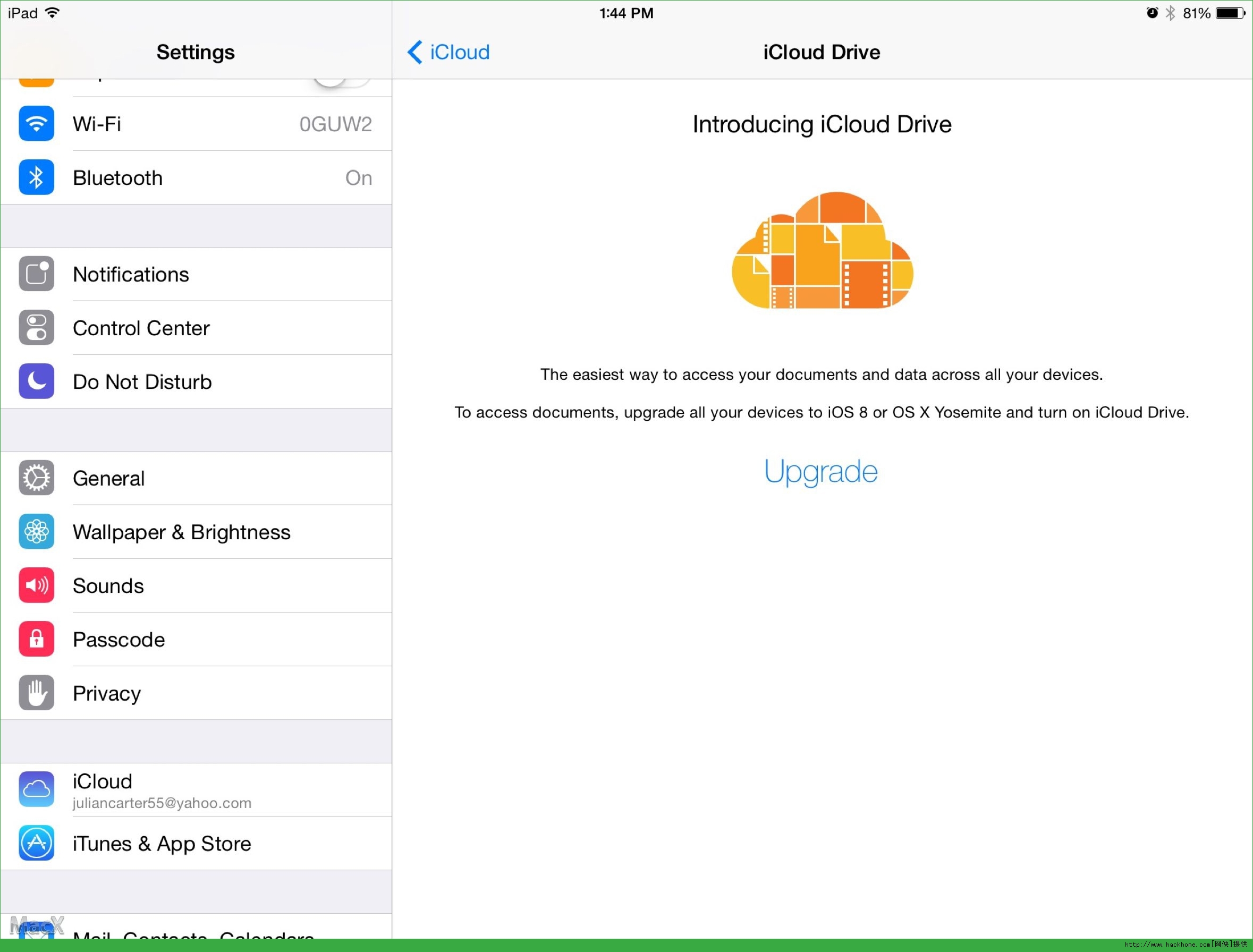Tap the 1:44 PM clock
The width and height of the screenshot is (1253, 952).
(626, 13)
